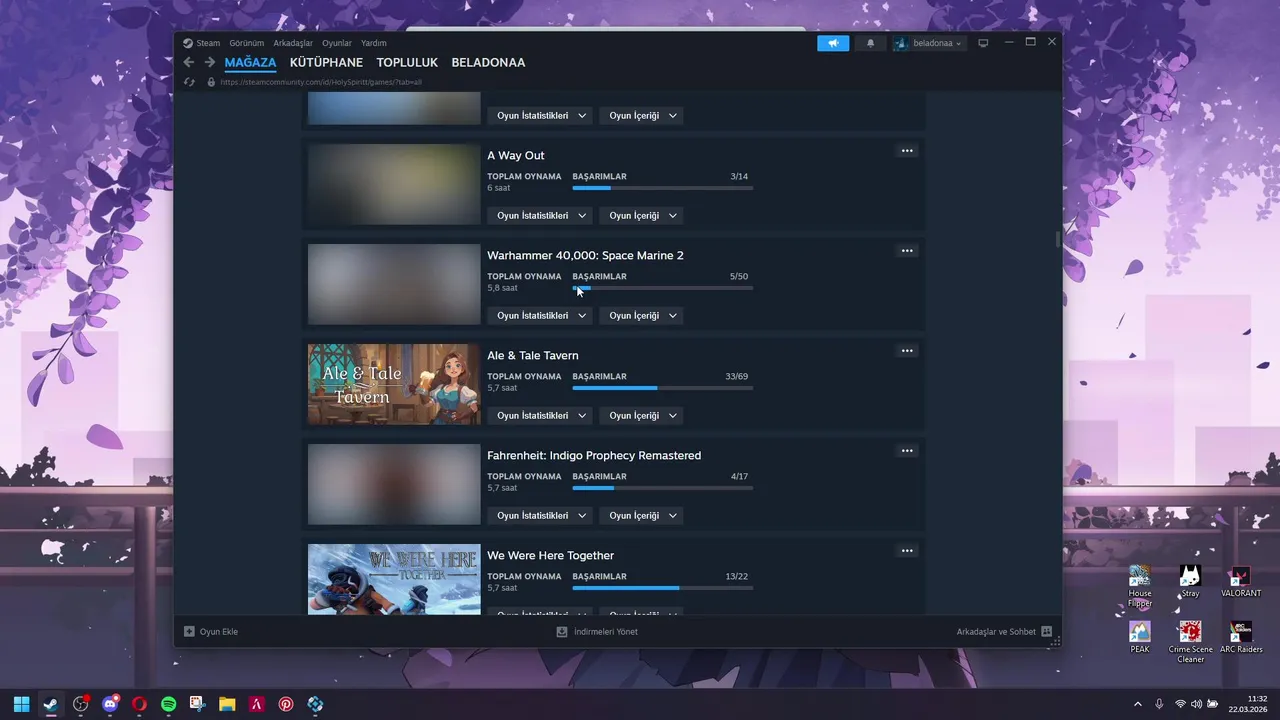Open the PEAK desktop shortcut

[1140, 637]
